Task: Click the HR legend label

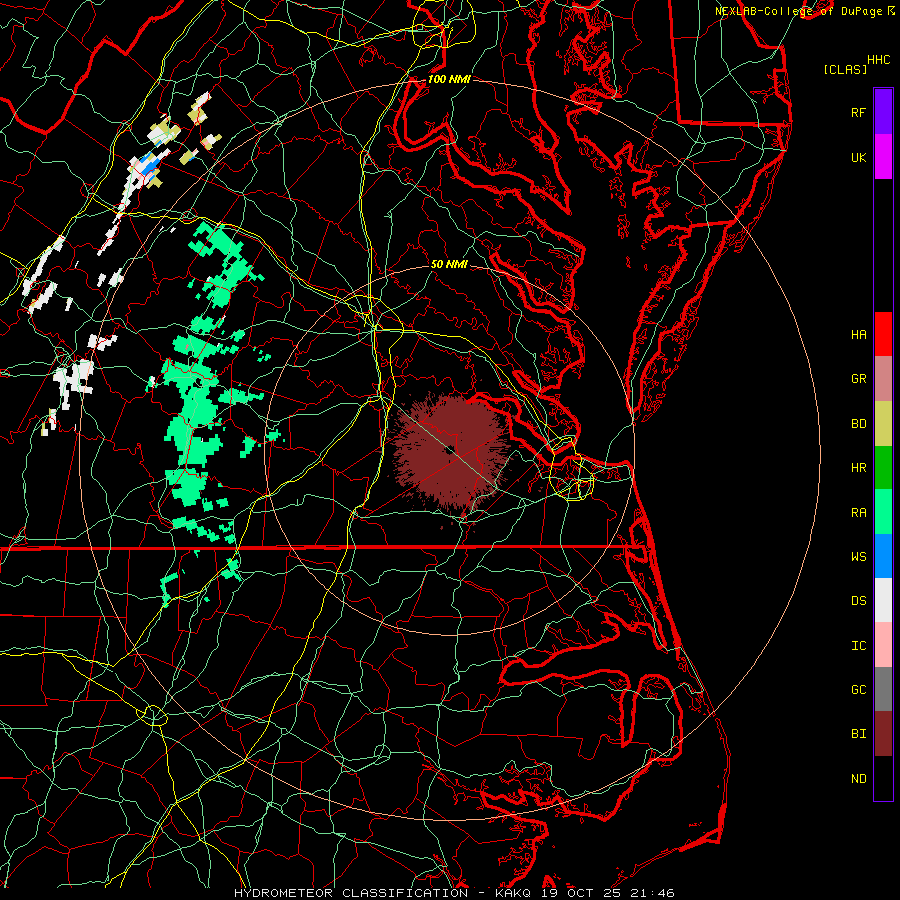Action: point(858,468)
